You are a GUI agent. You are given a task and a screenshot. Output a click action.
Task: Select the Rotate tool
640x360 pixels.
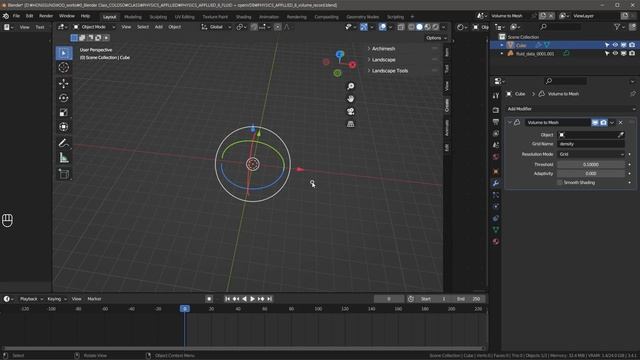coord(64,98)
